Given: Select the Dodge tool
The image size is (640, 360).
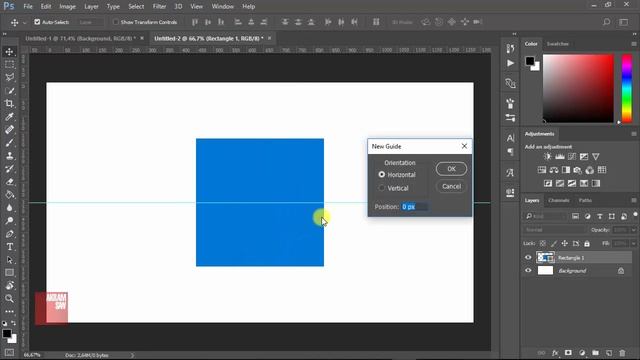Looking at the screenshot, I should coord(9,221).
